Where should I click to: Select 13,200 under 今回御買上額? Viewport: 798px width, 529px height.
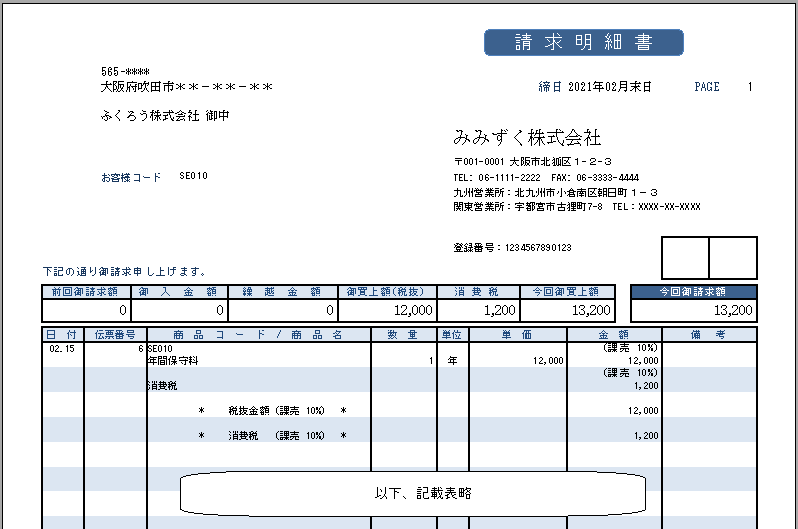point(591,310)
